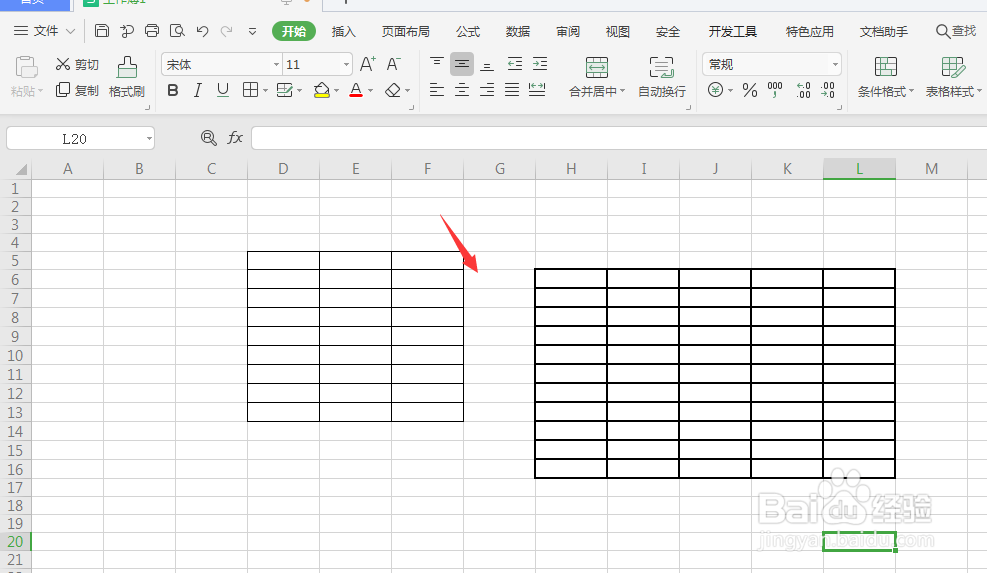Increase indent
The image size is (987, 573).
[x=540, y=64]
